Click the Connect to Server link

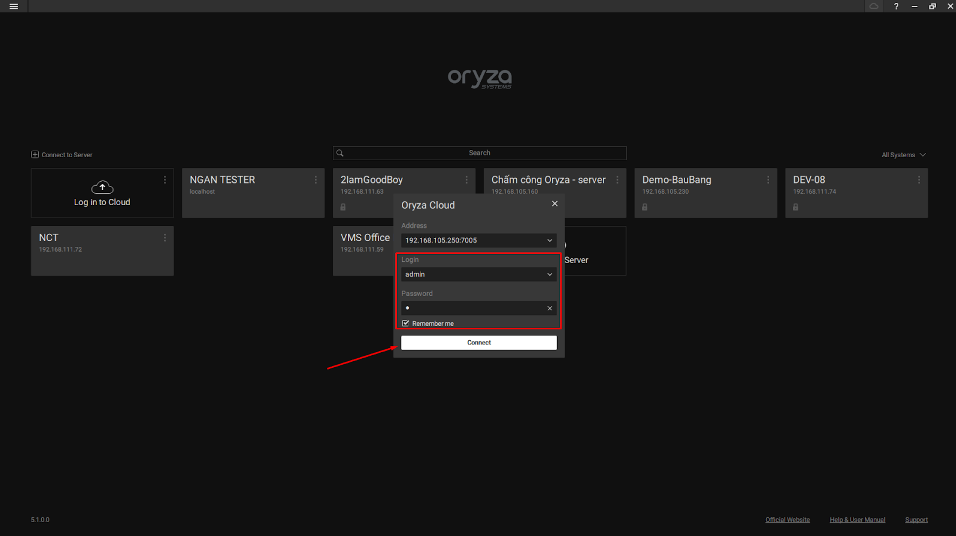tap(62, 155)
